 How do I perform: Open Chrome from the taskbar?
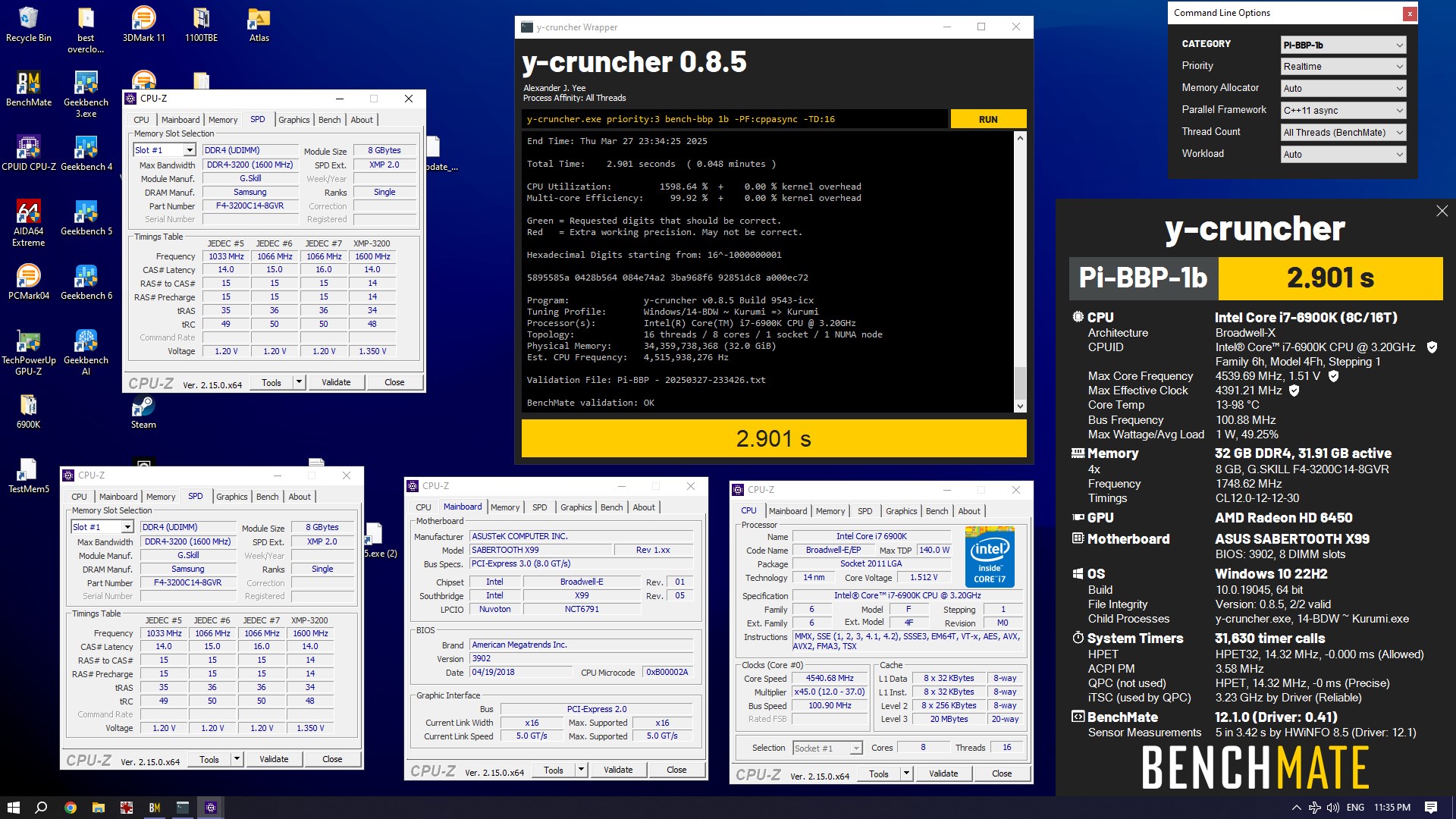pos(70,808)
